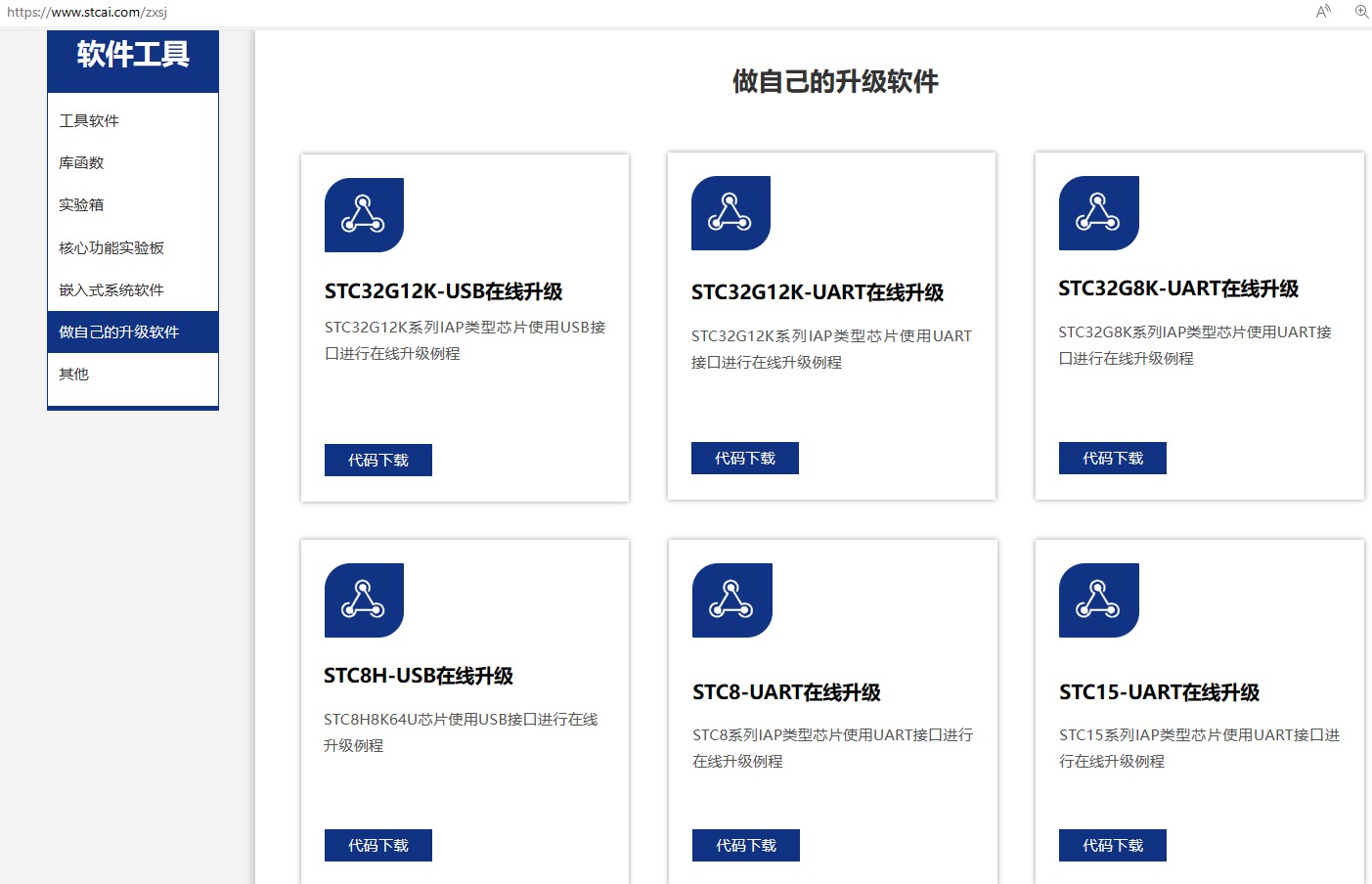
Task: Click description 'STC32G12K系列IAP类型芯片使用USB接口'
Action: tap(465, 340)
